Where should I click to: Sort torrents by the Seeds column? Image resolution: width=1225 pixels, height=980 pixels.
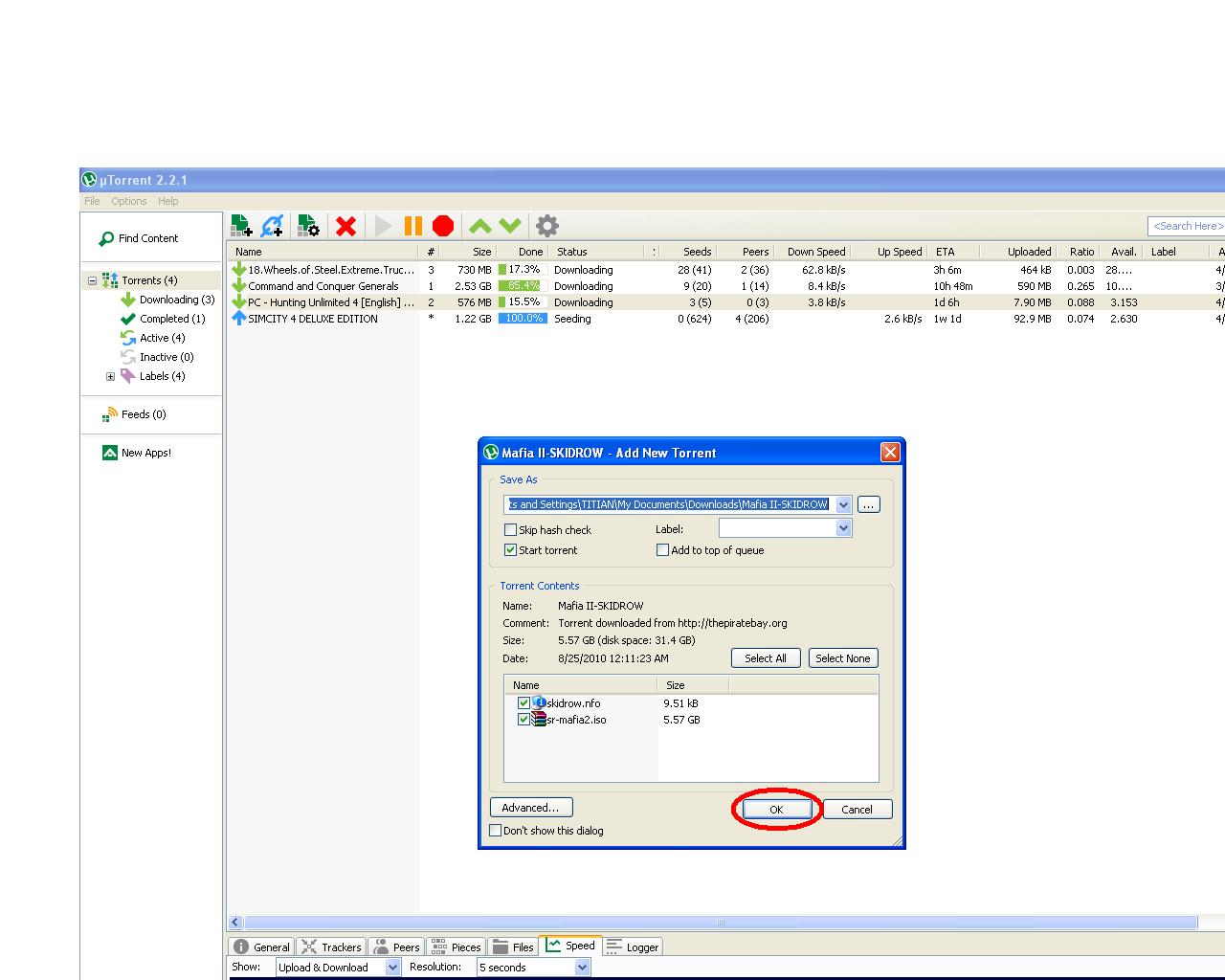[x=688, y=252]
